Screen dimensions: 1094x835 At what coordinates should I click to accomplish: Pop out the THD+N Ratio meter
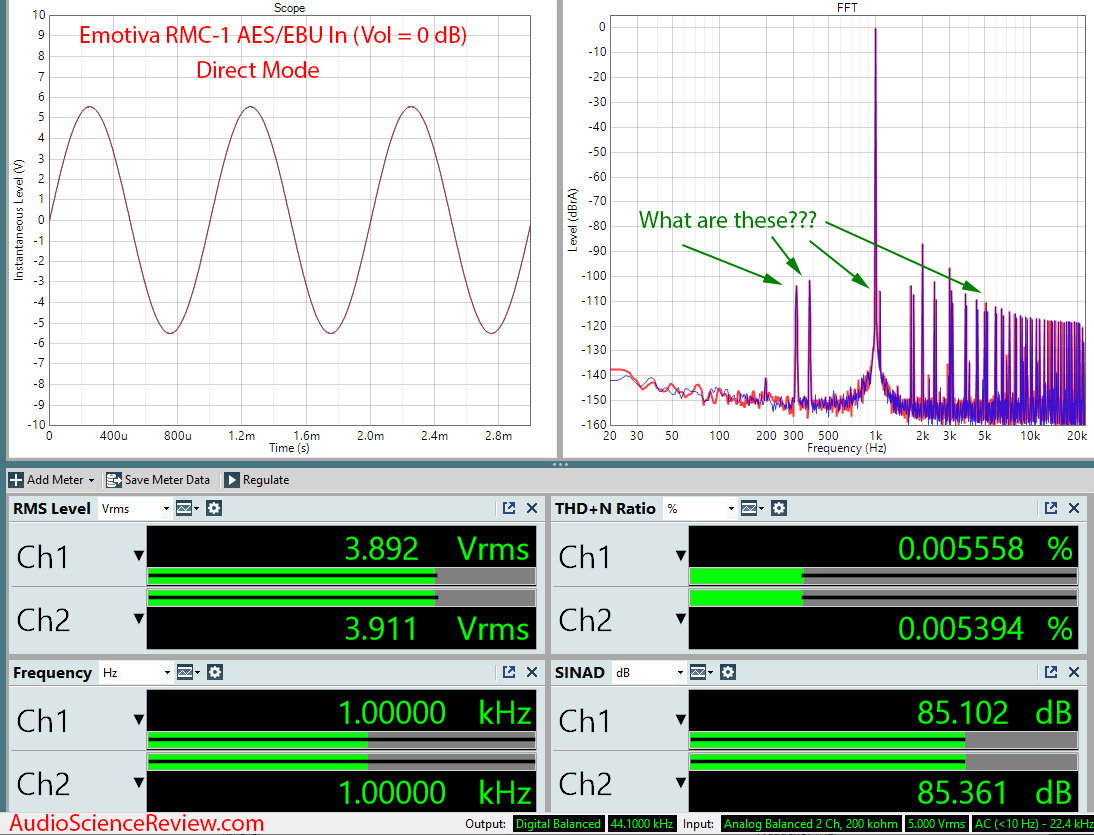tap(1051, 509)
